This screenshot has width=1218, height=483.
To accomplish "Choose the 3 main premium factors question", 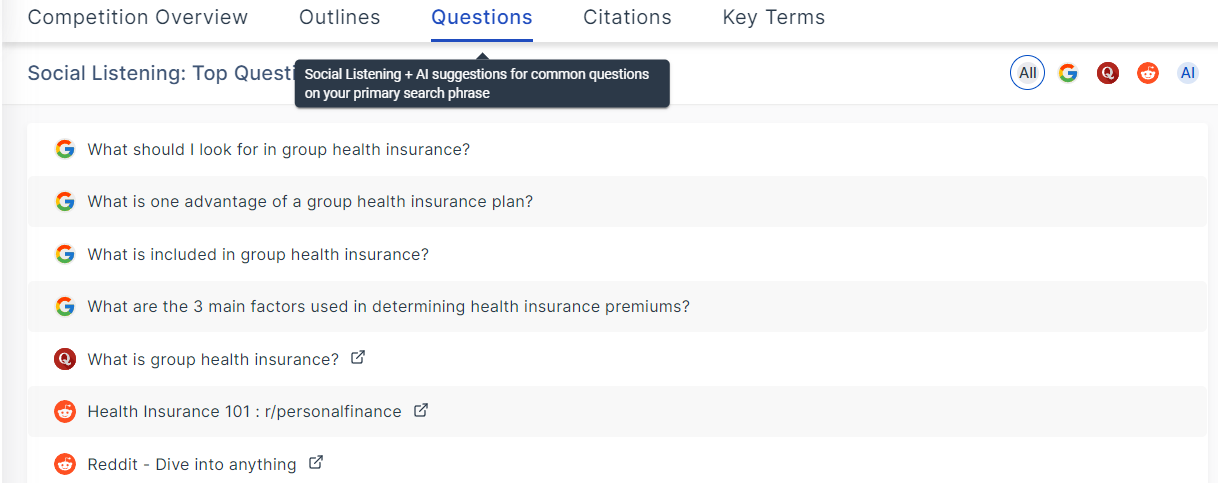I will [x=389, y=307].
